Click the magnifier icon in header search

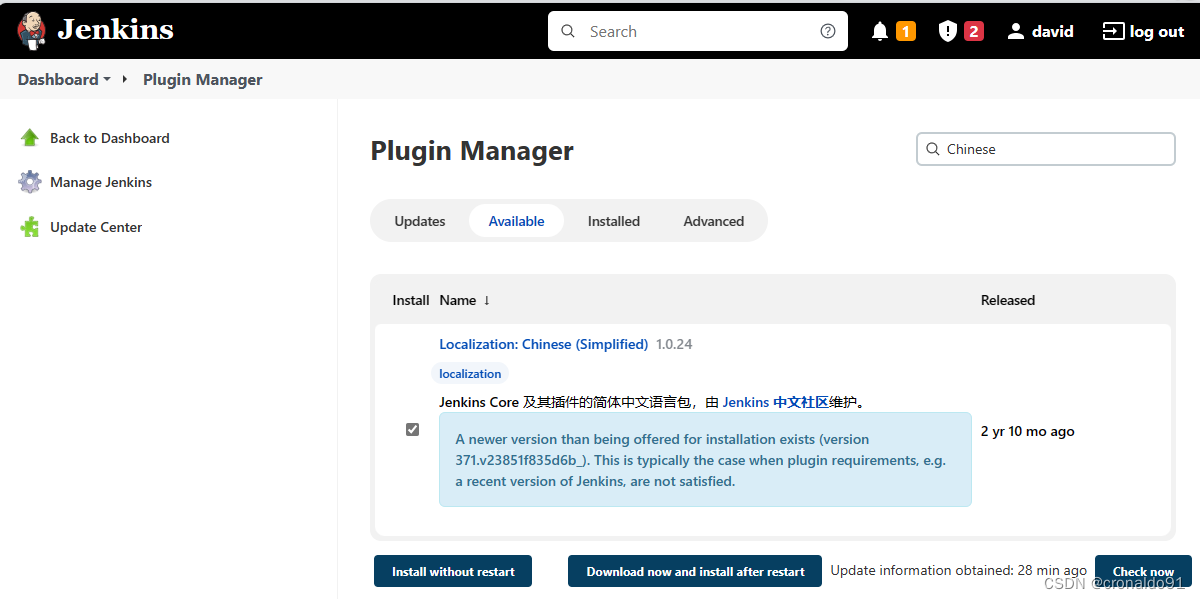[568, 31]
